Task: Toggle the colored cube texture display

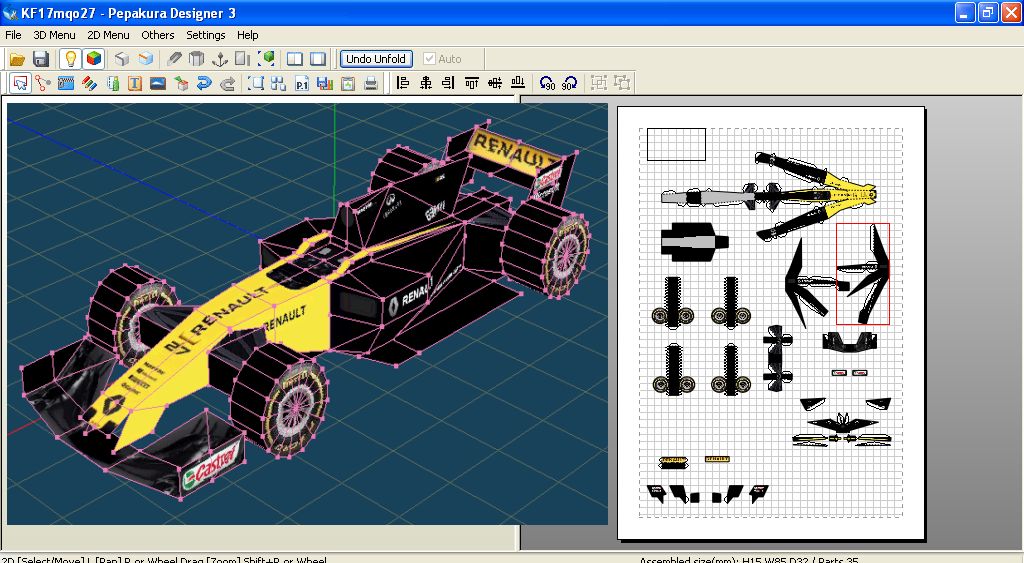Action: [93, 59]
